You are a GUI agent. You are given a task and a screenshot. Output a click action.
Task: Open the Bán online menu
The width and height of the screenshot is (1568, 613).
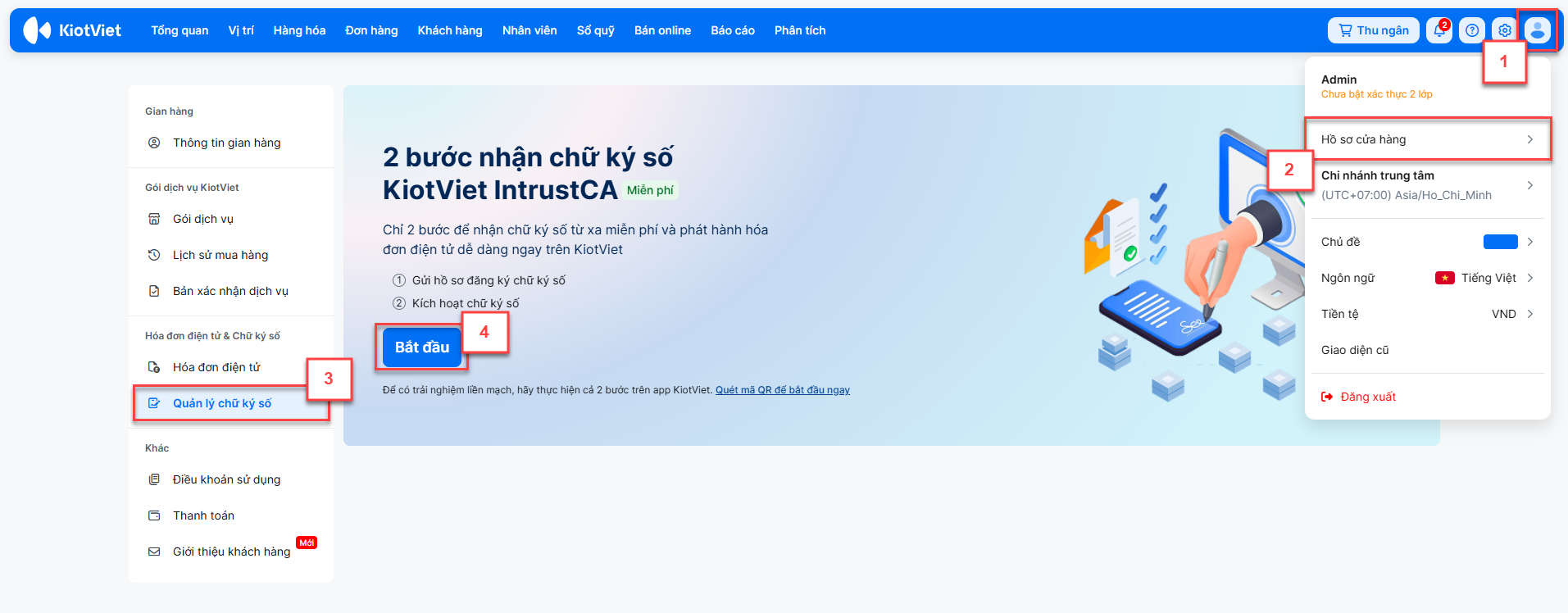pos(662,30)
